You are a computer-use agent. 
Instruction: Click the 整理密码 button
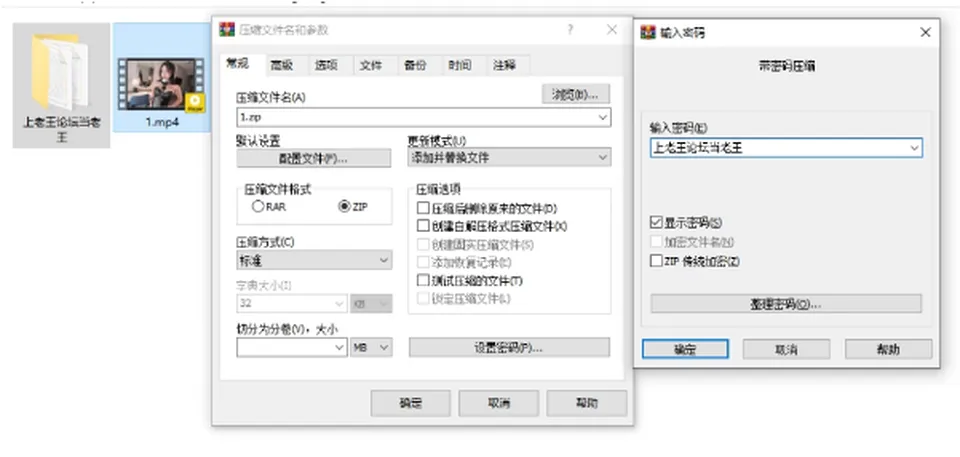click(x=786, y=304)
